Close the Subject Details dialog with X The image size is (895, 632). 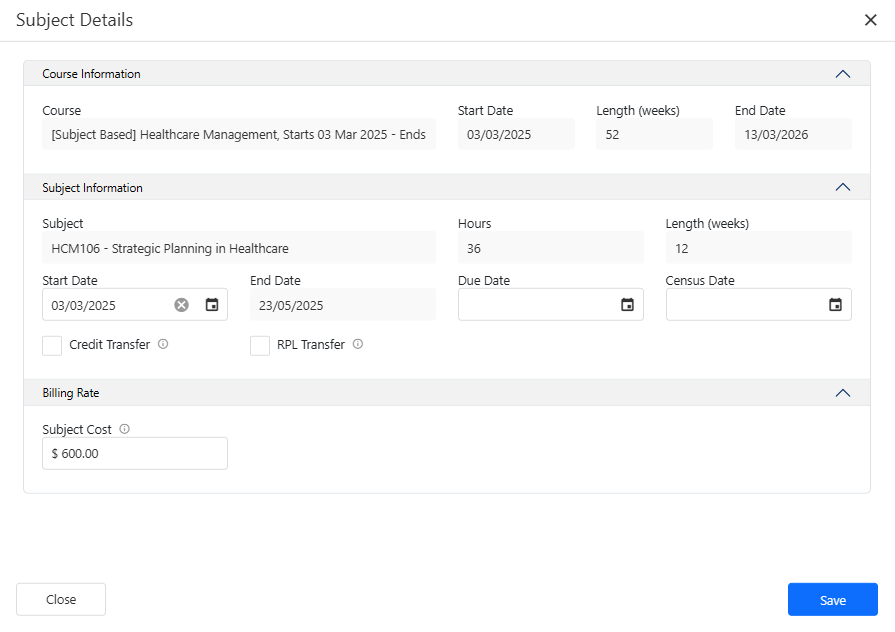870,20
